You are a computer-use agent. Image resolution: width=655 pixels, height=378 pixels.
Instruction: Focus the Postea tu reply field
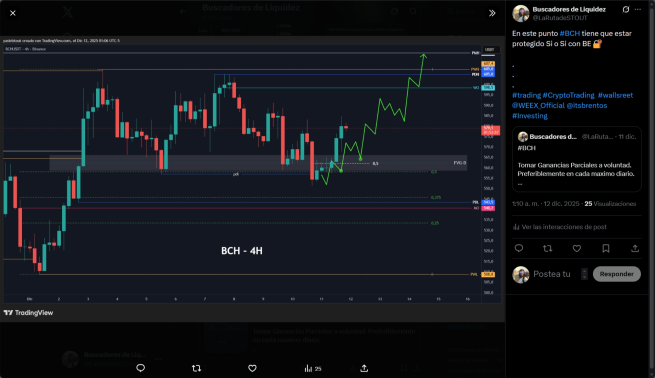(x=556, y=274)
